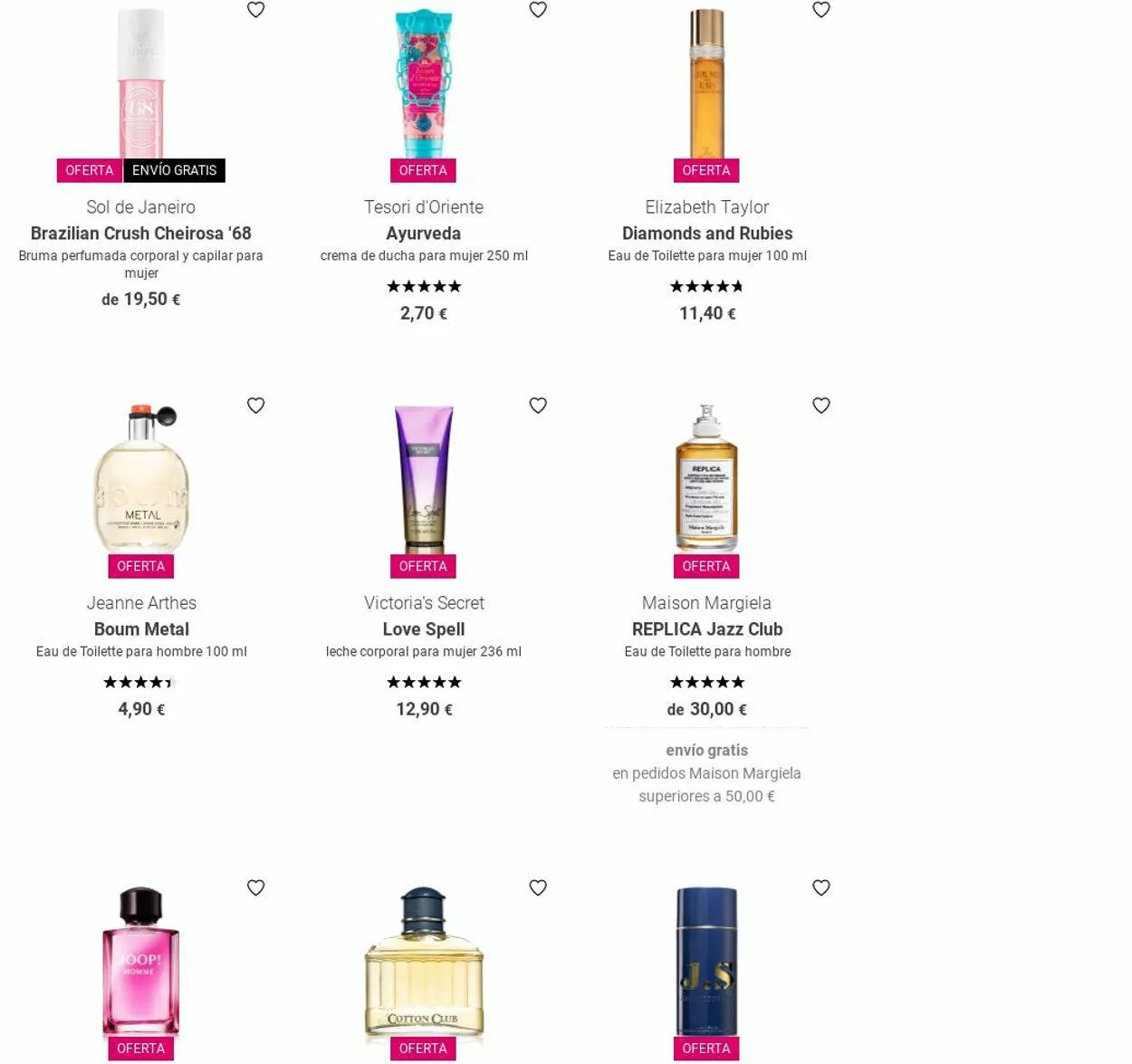The image size is (1132, 1064).
Task: Click star rating of Ayurveda shower cream
Action: click(x=424, y=287)
